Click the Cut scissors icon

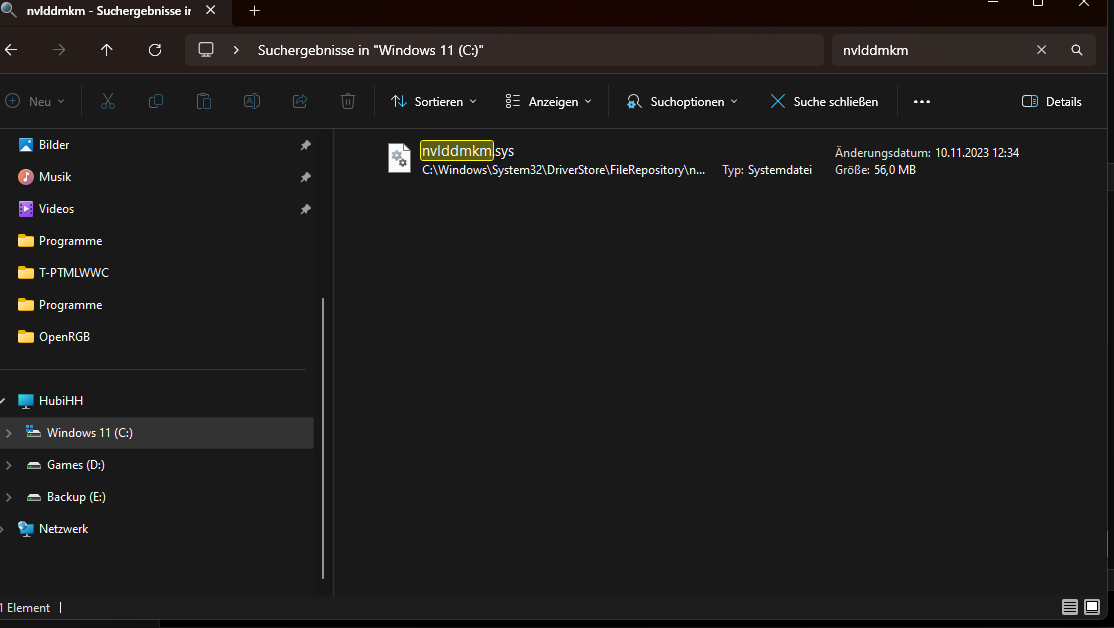(108, 102)
